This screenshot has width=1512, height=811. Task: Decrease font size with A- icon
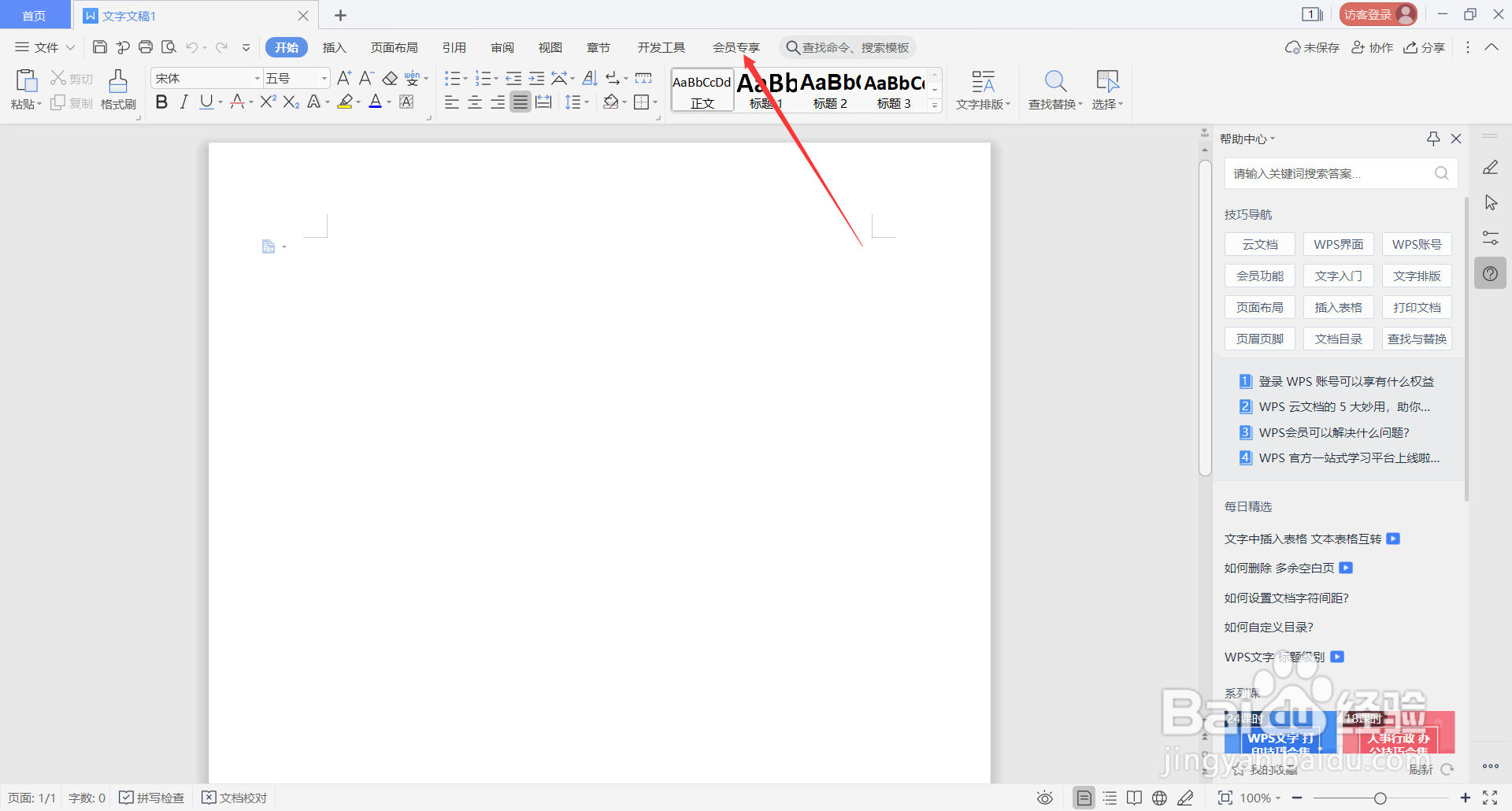click(366, 78)
